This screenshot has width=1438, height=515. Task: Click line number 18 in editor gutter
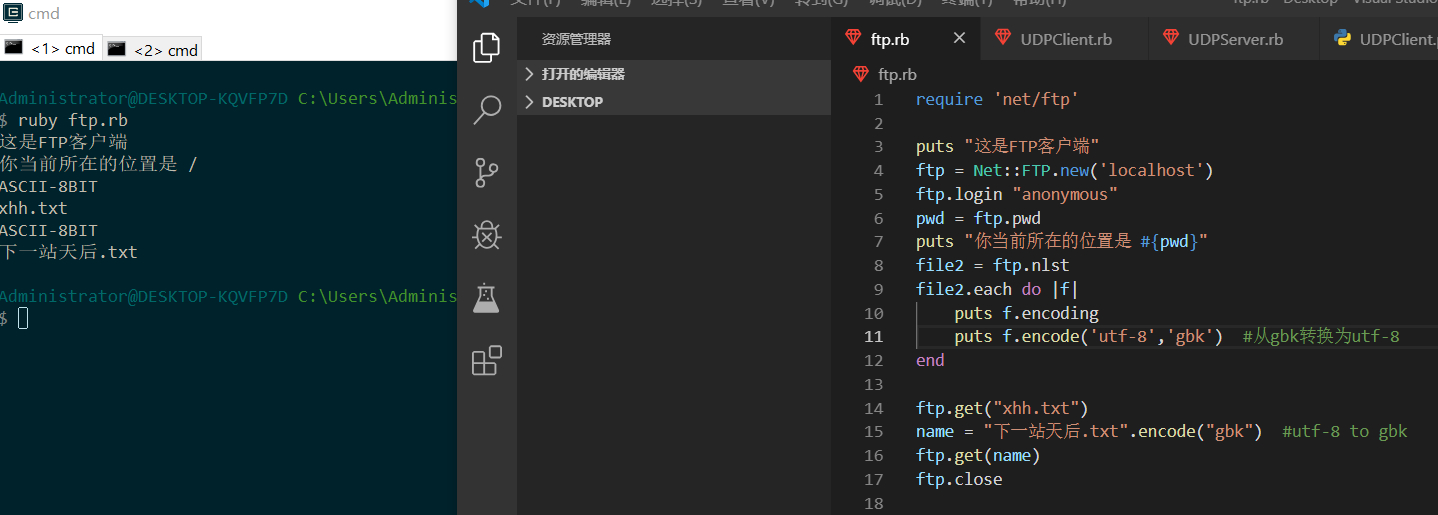tap(873, 503)
